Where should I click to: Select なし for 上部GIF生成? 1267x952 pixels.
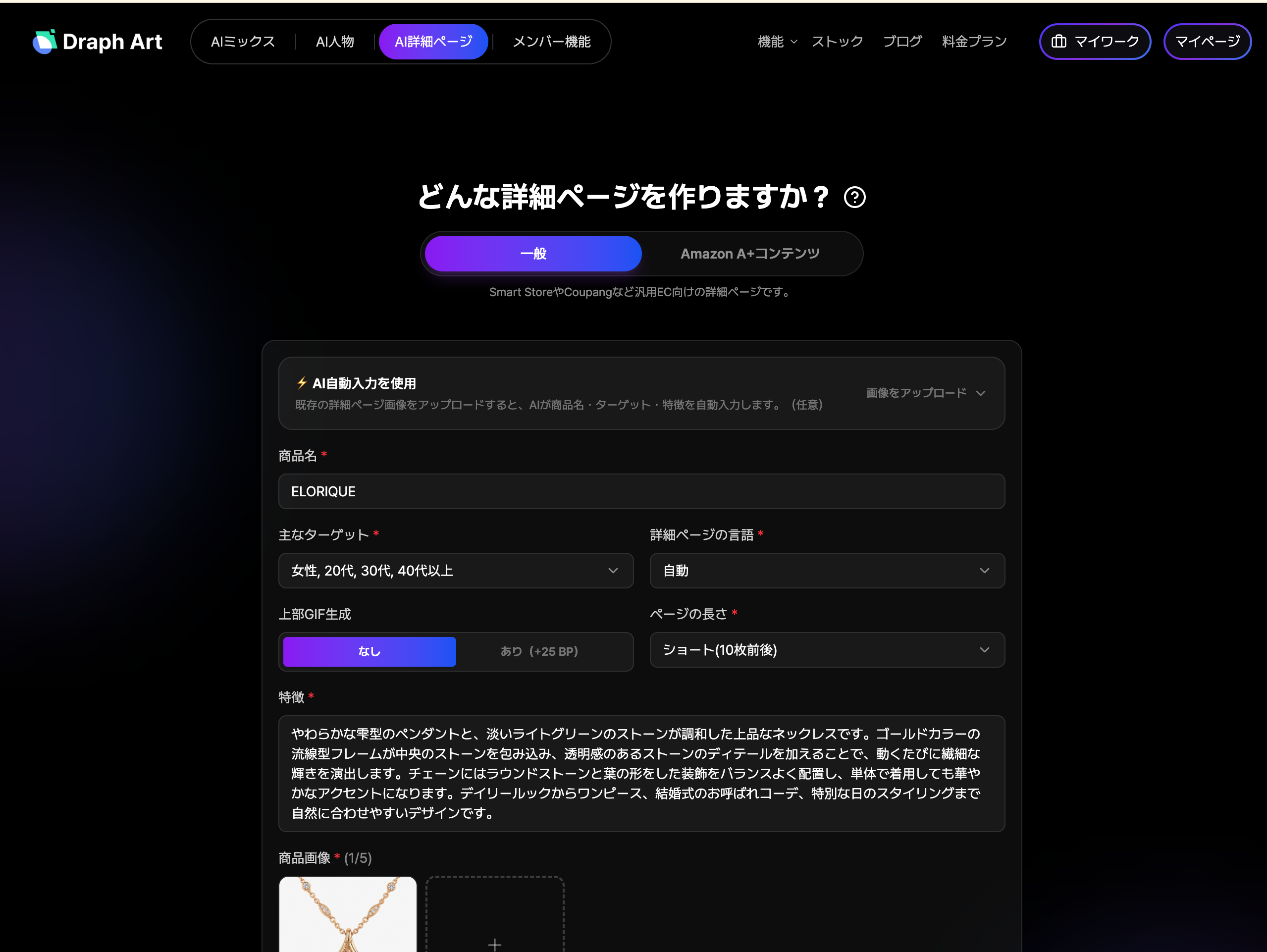pos(370,651)
